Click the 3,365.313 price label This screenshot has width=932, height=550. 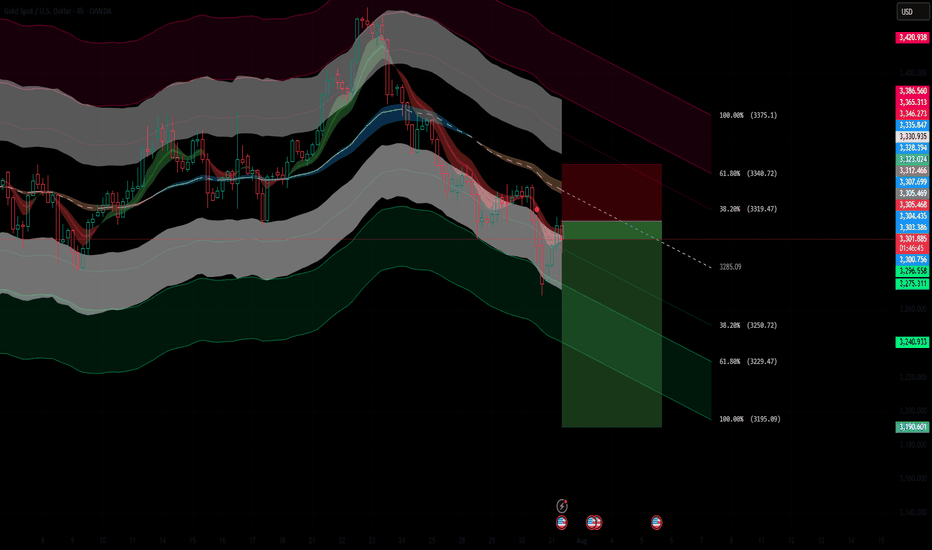point(912,102)
